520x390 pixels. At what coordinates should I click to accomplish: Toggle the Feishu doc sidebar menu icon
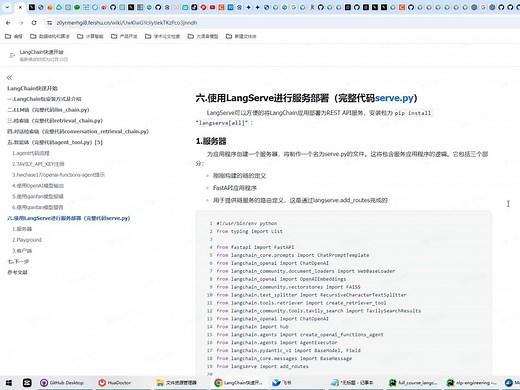[12, 55]
